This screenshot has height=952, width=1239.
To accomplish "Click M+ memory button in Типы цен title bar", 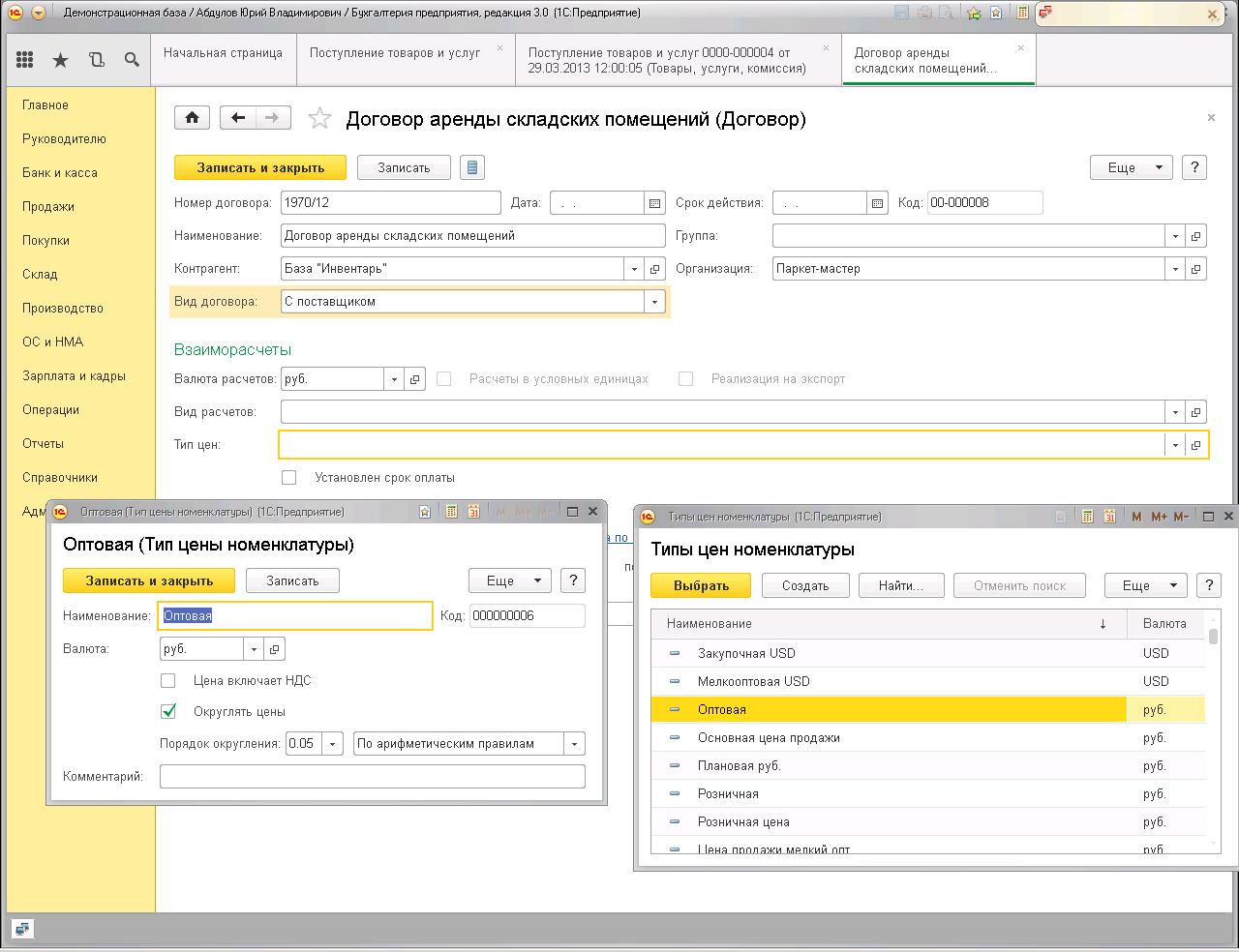I will [x=1159, y=517].
